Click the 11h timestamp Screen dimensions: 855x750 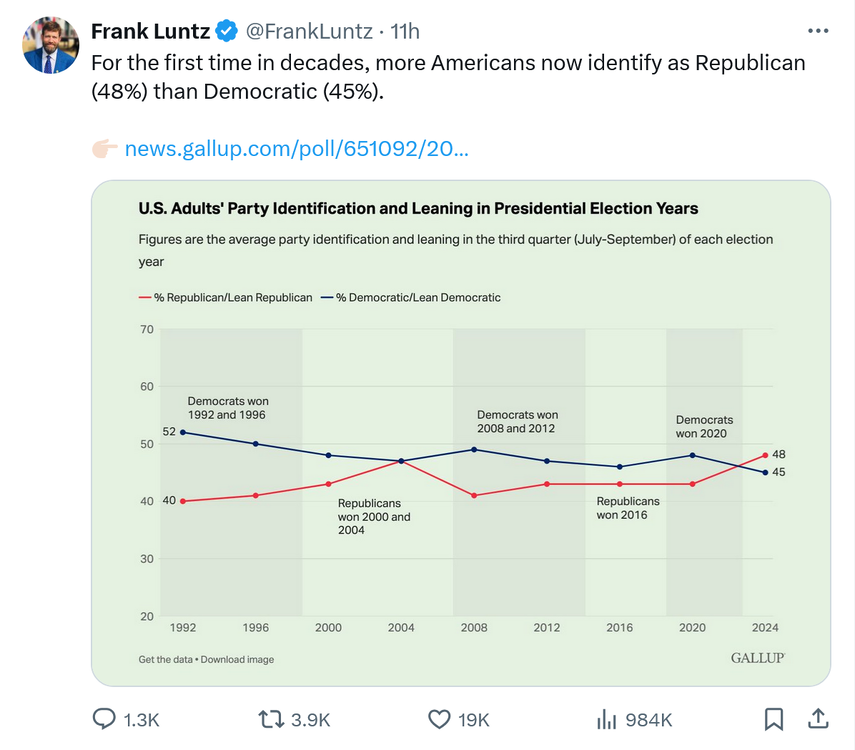pyautogui.click(x=406, y=32)
